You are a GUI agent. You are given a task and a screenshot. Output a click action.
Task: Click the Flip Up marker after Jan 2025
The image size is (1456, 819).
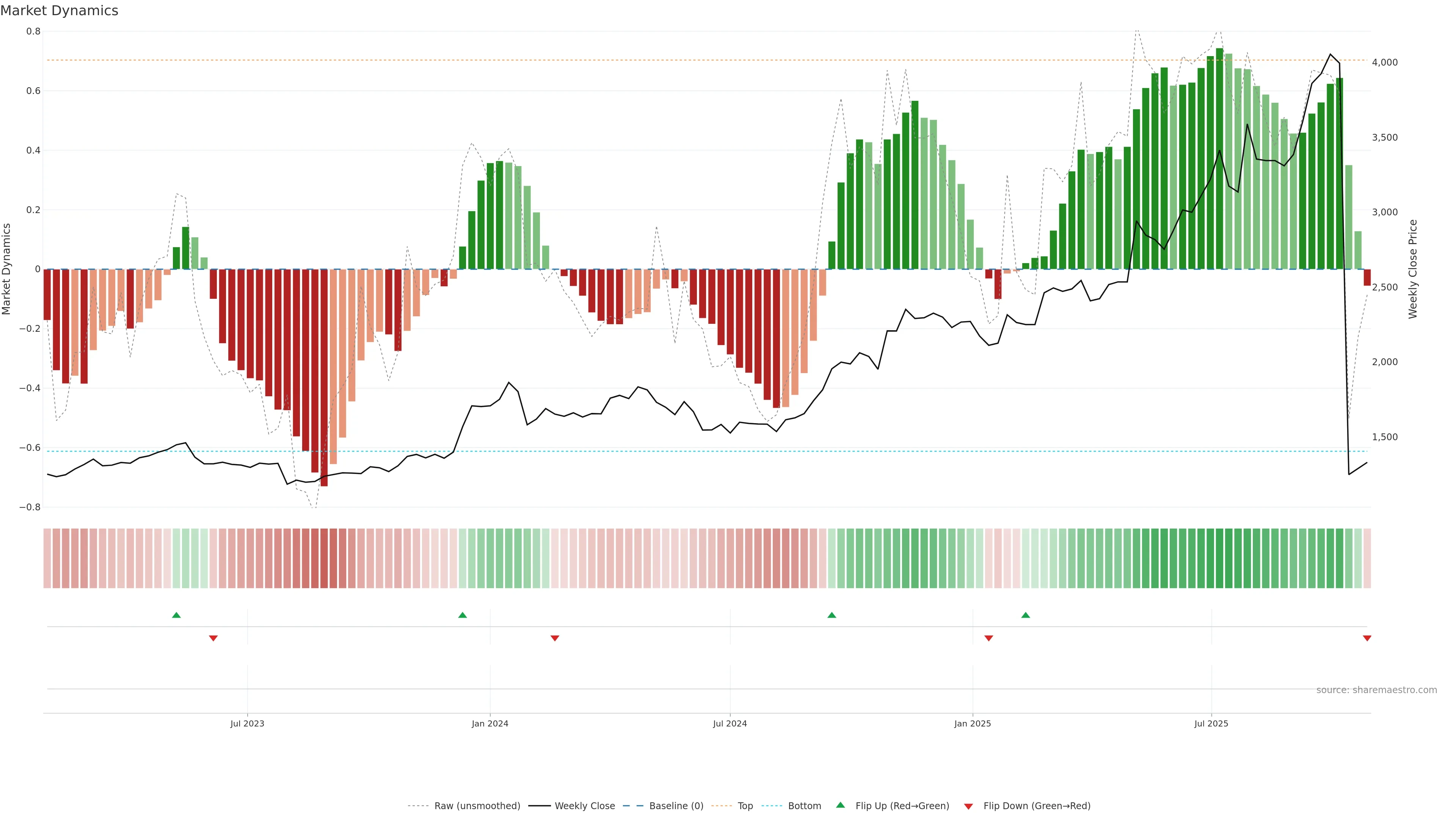[1025, 615]
